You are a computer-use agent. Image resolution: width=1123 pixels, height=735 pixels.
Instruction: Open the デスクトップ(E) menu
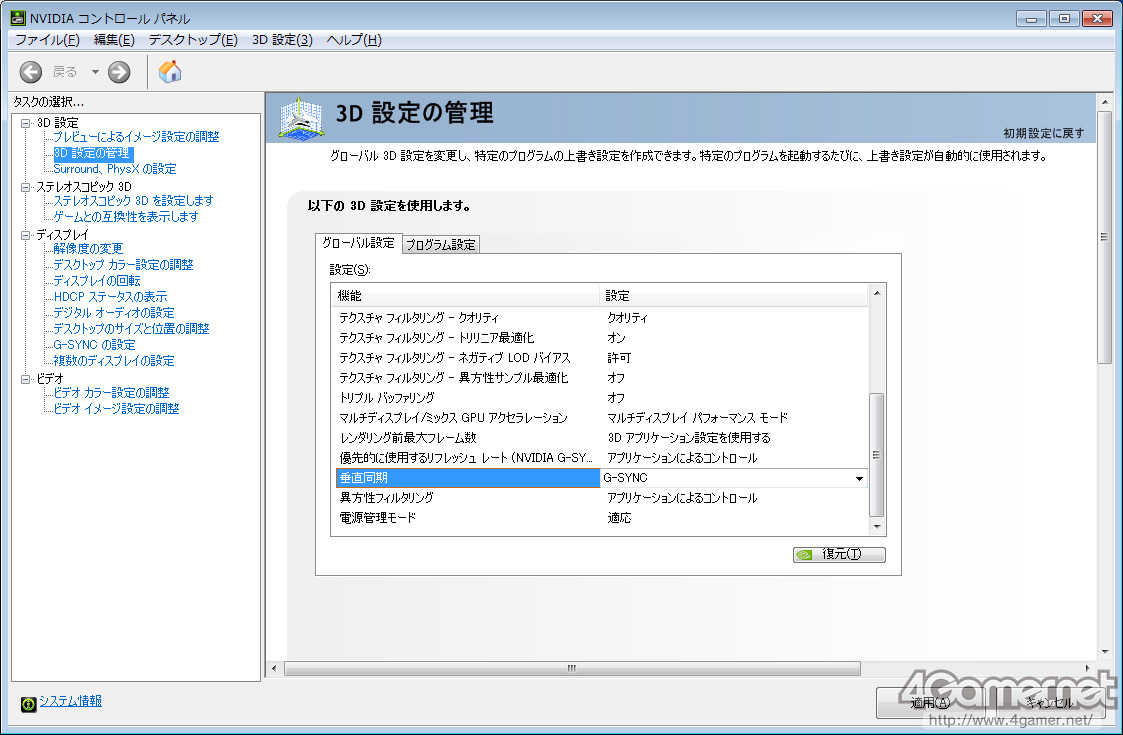coord(193,39)
